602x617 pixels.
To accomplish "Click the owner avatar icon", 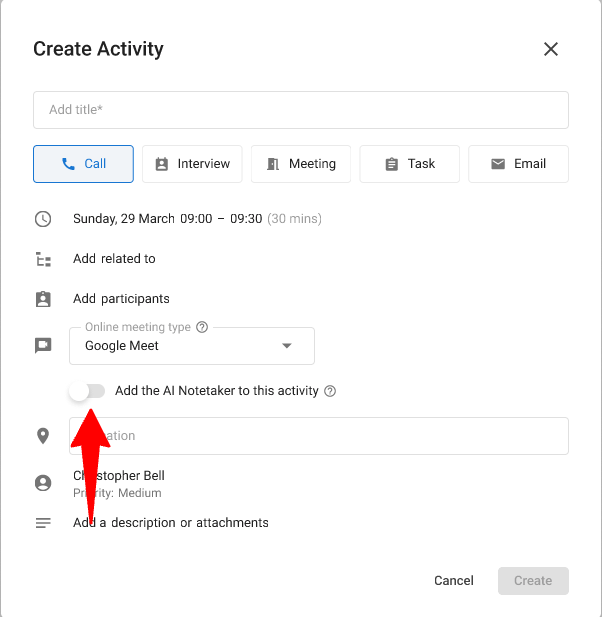I will pyautogui.click(x=43, y=483).
